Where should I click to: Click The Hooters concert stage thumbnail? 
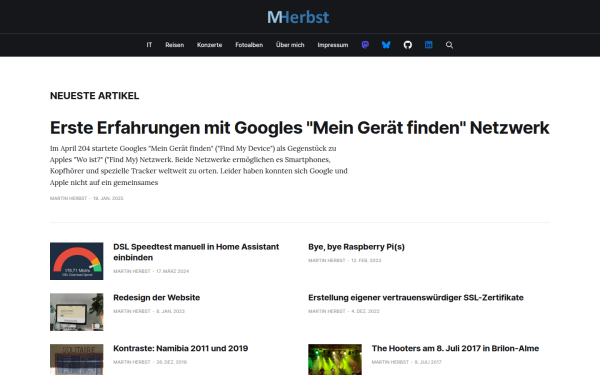click(335, 359)
